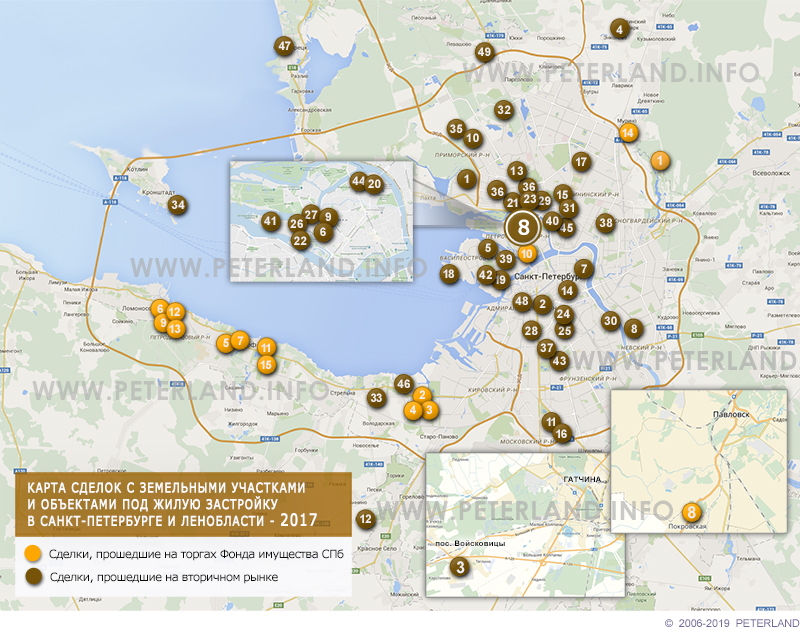Select orange marker 7

pos(240,340)
